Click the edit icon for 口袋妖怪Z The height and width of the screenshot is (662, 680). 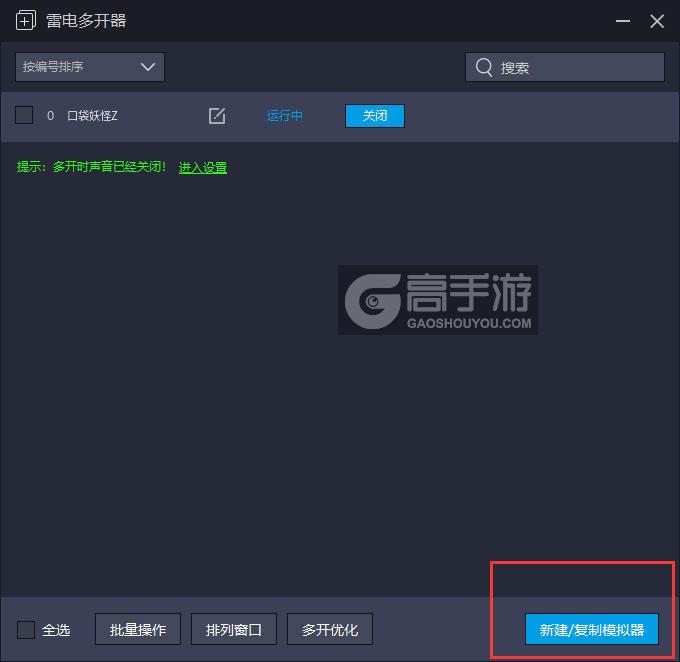tap(217, 115)
